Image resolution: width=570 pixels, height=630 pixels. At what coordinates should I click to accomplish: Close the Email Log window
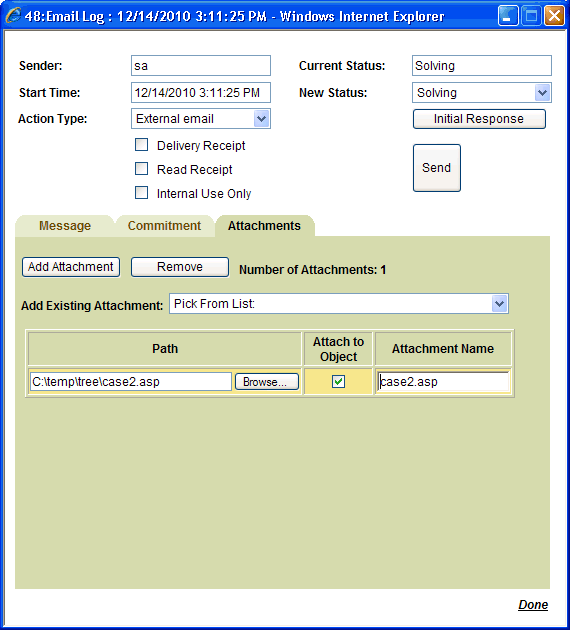pyautogui.click(x=554, y=16)
